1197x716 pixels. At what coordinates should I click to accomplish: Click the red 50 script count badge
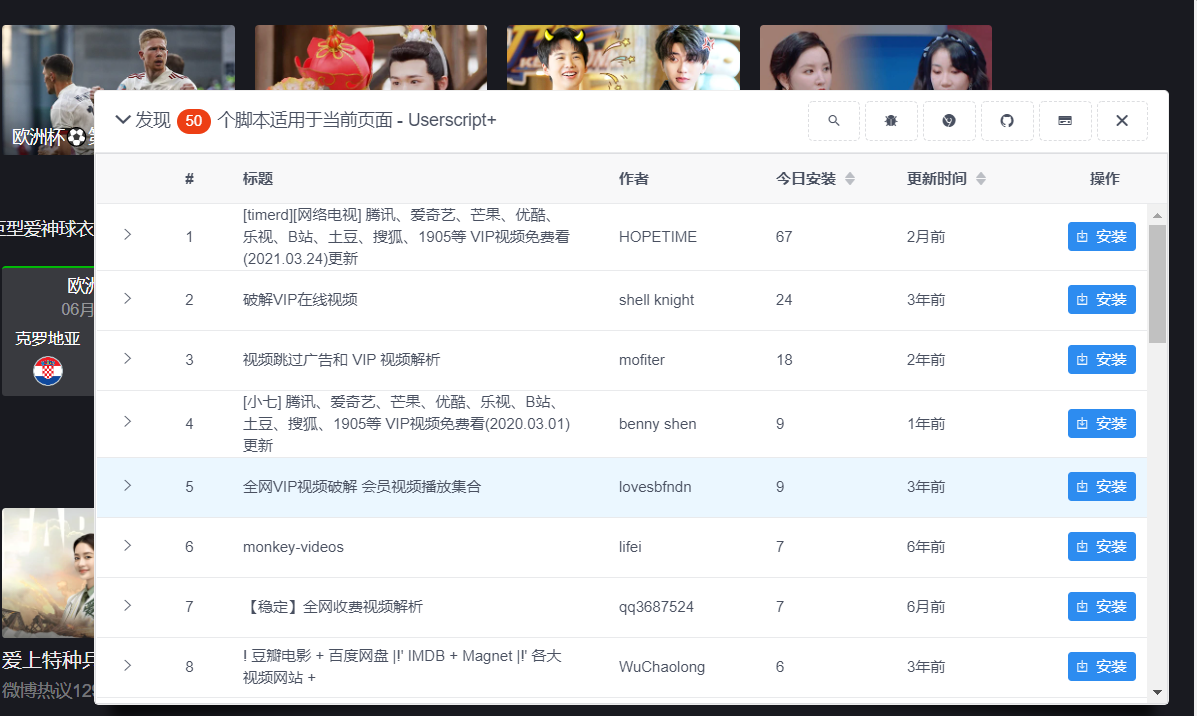tap(194, 121)
